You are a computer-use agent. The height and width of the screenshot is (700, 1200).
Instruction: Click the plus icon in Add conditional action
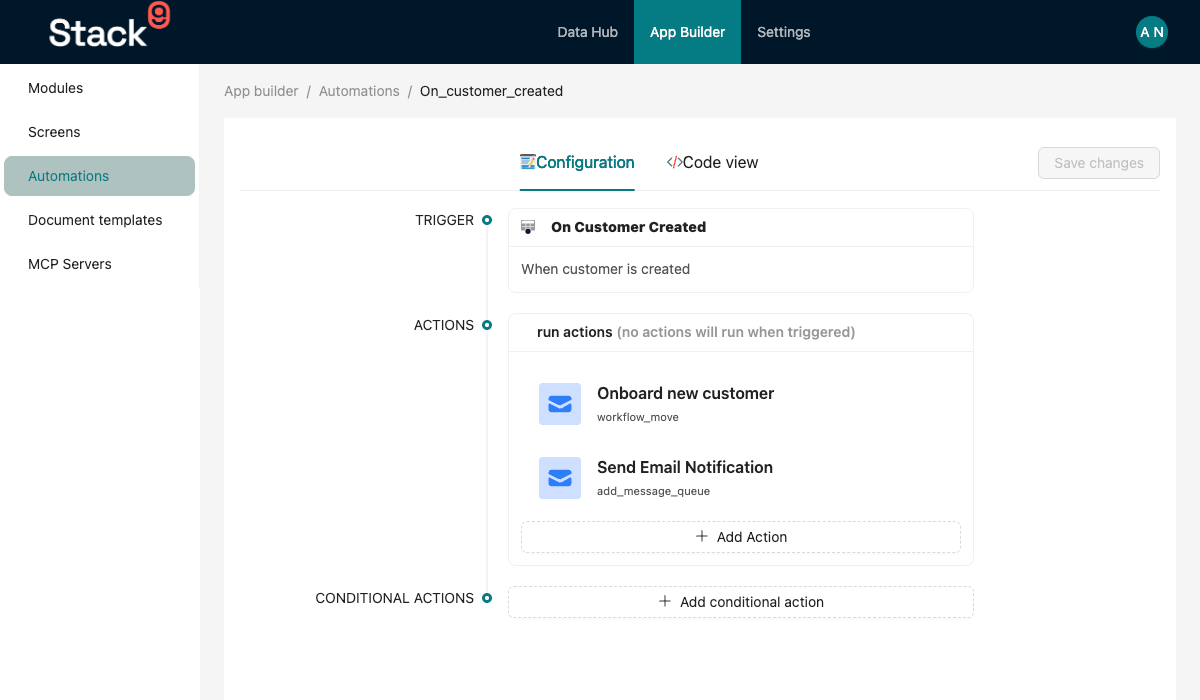coord(665,602)
